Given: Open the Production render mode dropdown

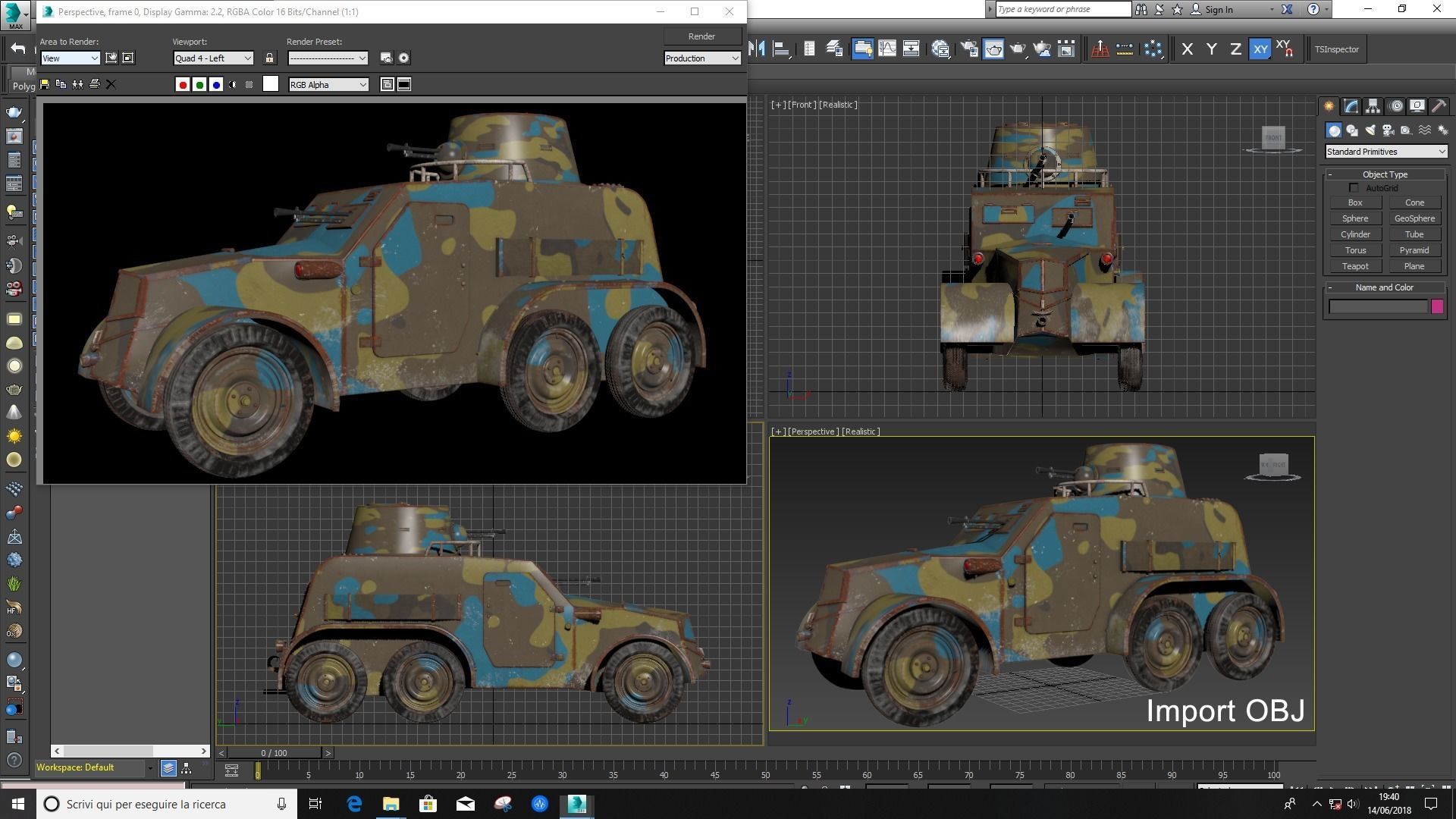Looking at the screenshot, I should click(702, 58).
